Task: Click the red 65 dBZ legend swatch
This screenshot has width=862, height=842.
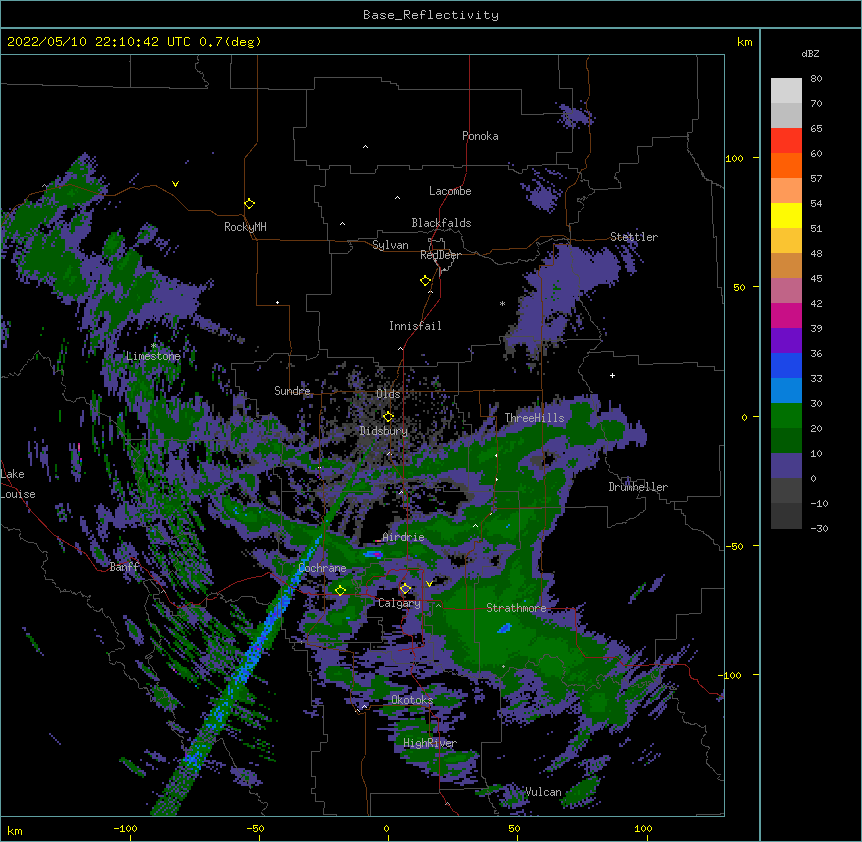Action: (x=786, y=140)
